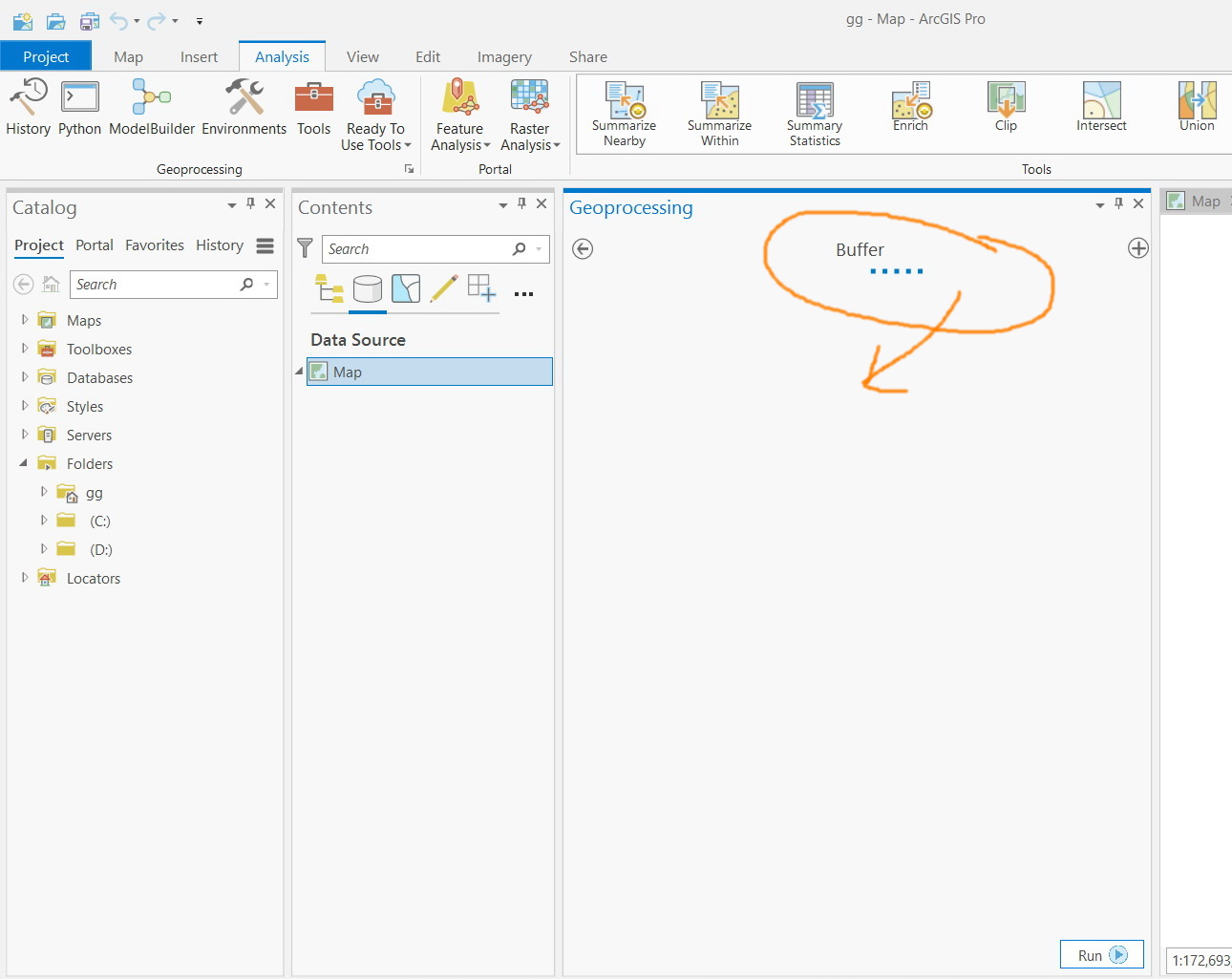Save the project from quick access toolbar
Viewport: 1232px width, 979px height.
pos(90,20)
